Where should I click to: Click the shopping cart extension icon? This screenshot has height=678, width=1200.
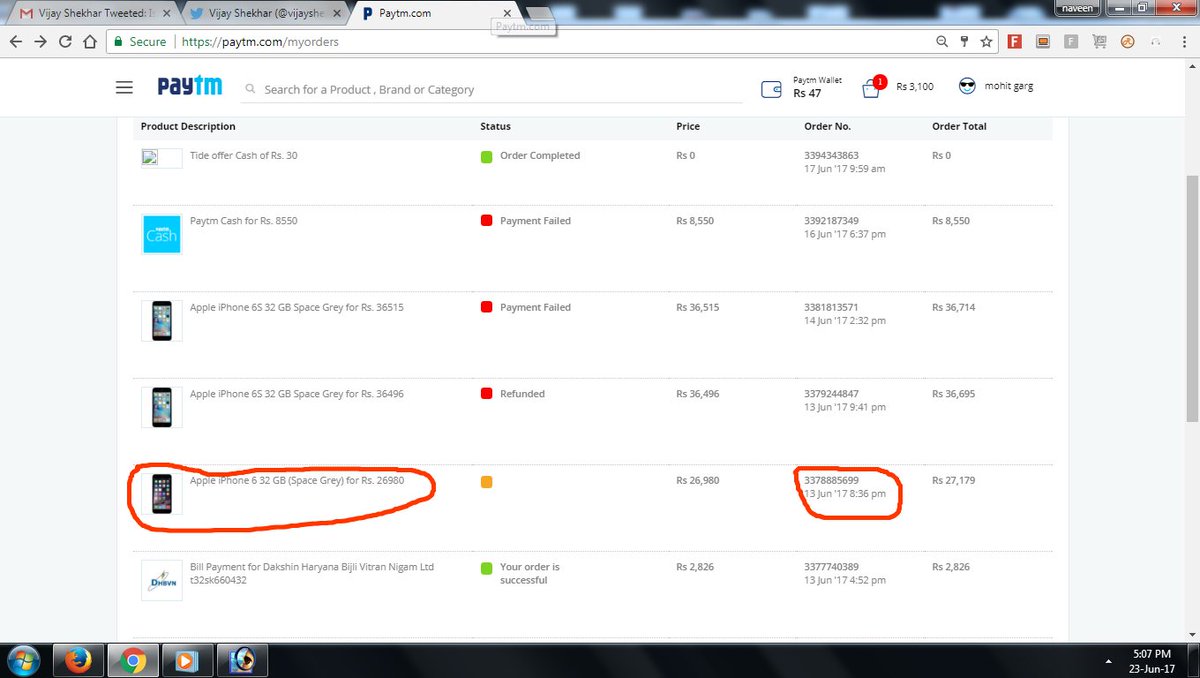tap(1099, 42)
